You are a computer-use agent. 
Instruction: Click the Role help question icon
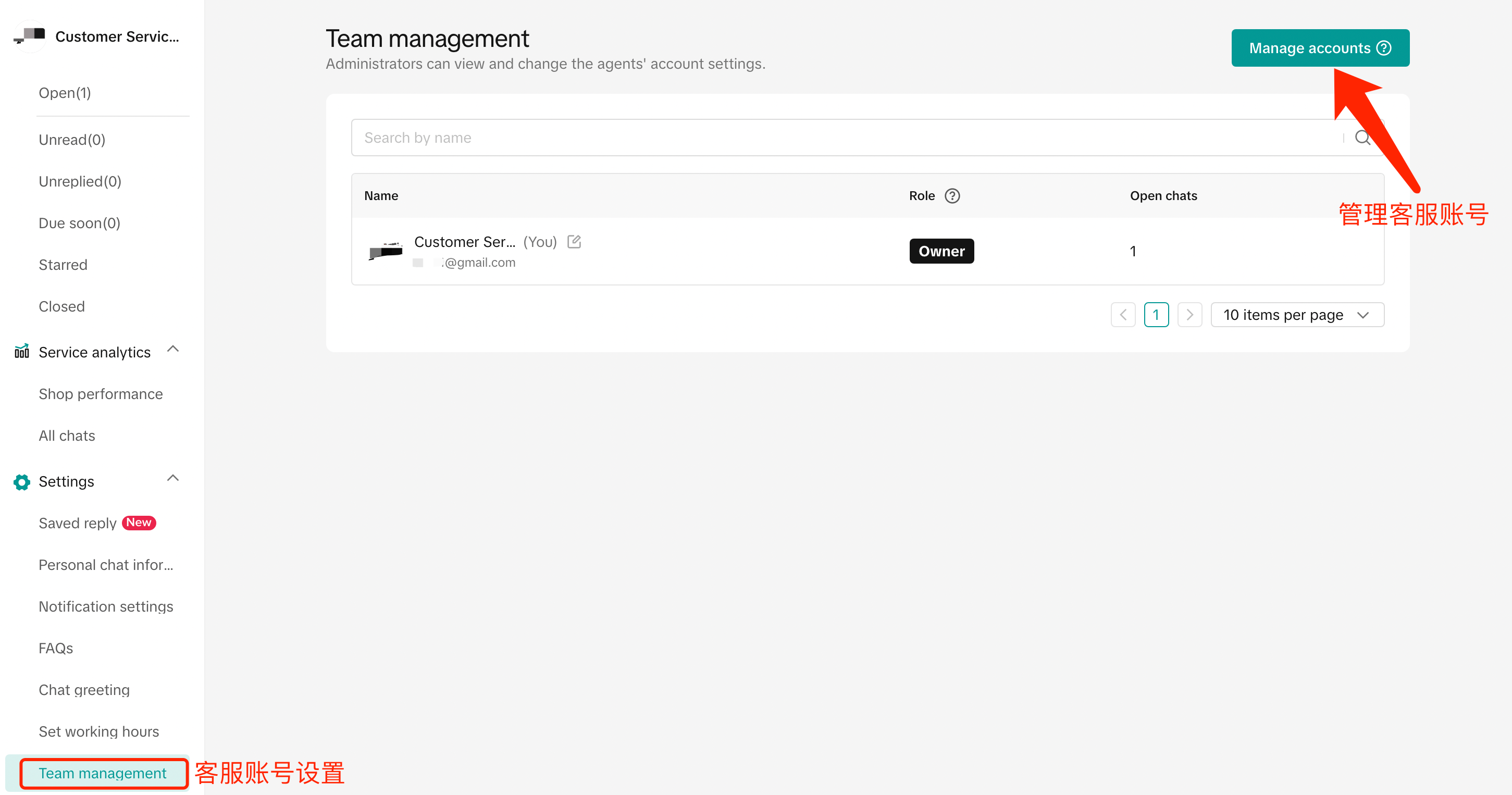(952, 196)
